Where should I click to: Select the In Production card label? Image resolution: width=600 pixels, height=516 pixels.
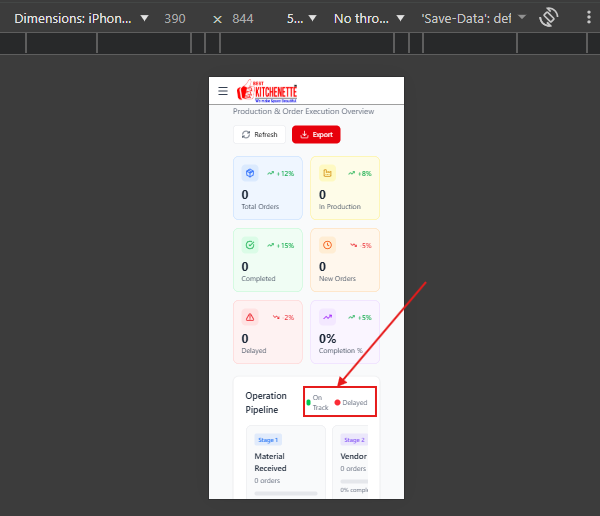click(340, 207)
